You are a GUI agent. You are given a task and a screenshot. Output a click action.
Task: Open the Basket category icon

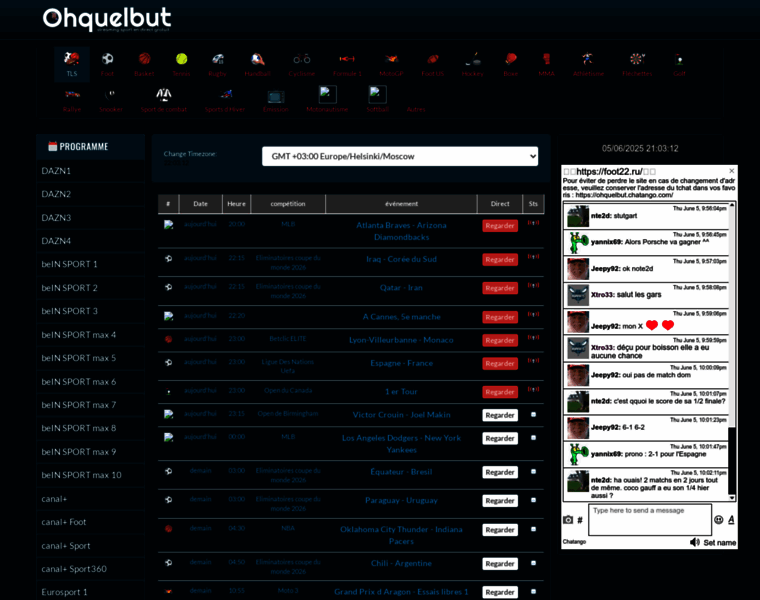144,59
